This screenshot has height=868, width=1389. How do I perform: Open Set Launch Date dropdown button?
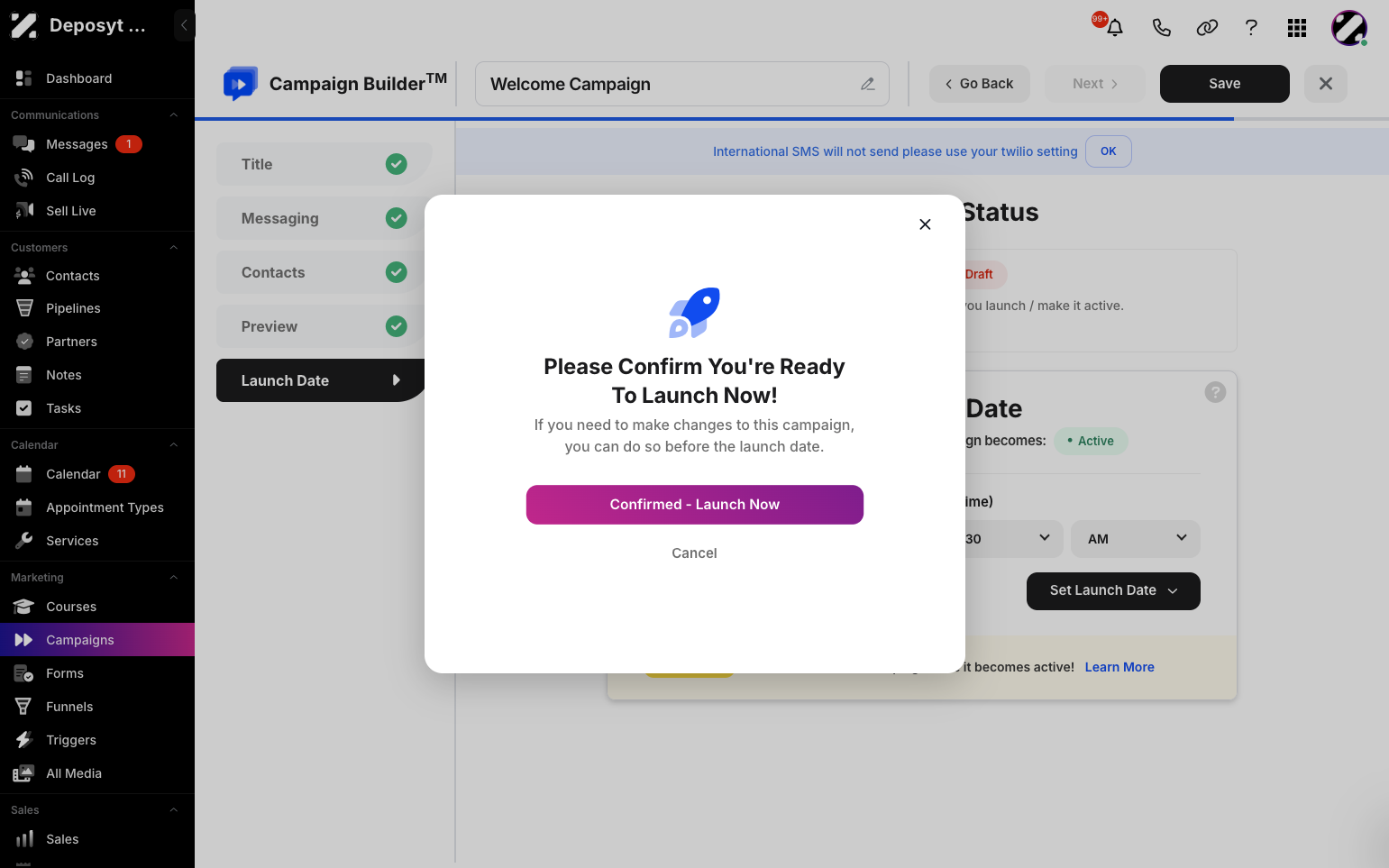[1113, 591]
